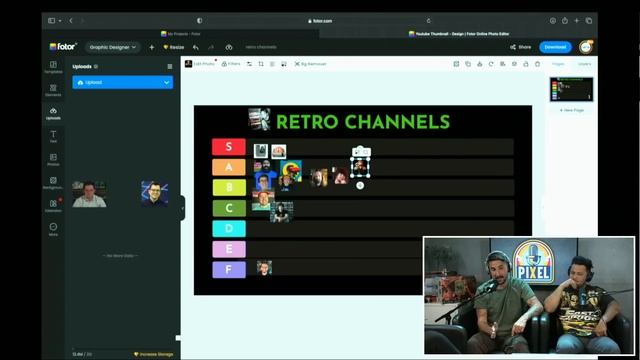This screenshot has width=640, height=360.
Task: Click the Safari share icon
Action: coord(564,20)
